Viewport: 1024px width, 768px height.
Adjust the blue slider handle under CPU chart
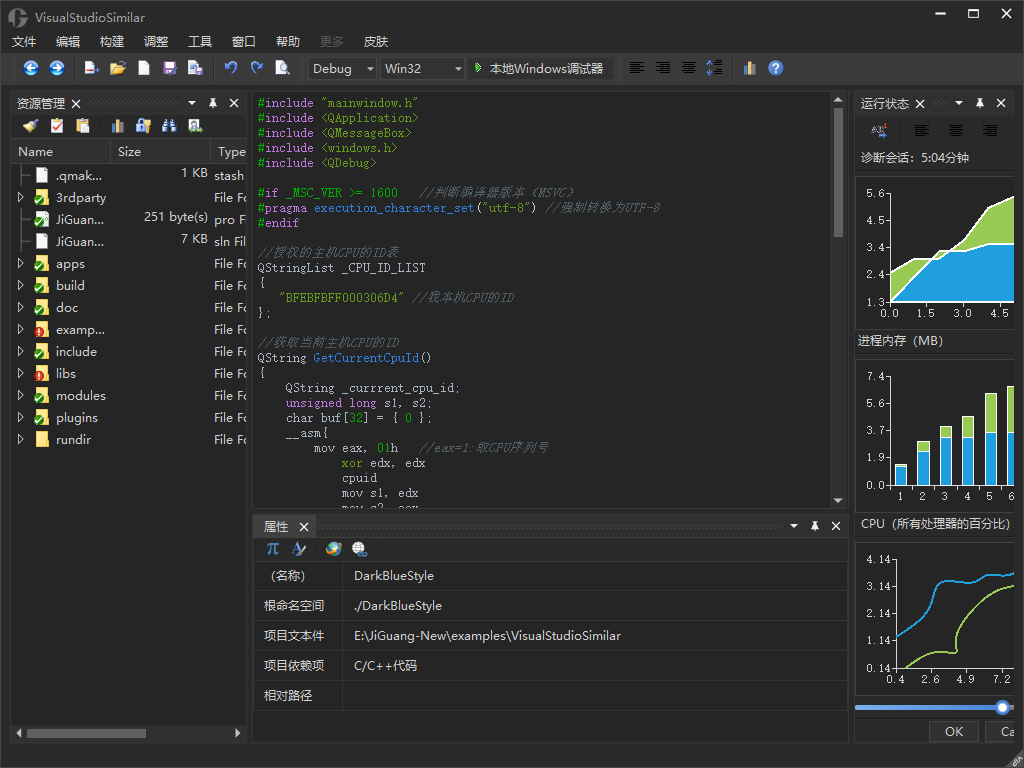(x=1002, y=707)
